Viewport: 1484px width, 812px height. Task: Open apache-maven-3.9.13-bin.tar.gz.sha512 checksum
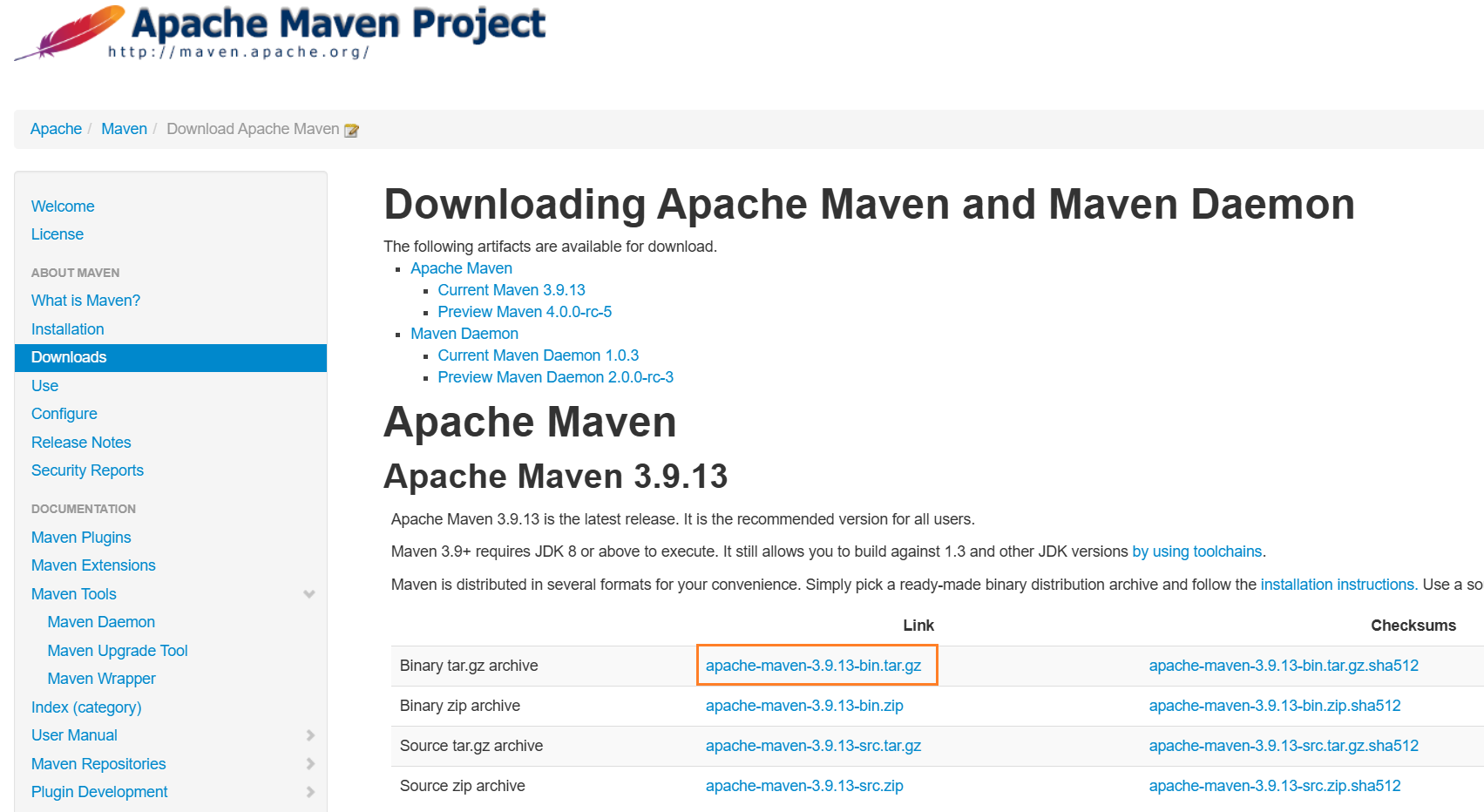pos(1284,666)
